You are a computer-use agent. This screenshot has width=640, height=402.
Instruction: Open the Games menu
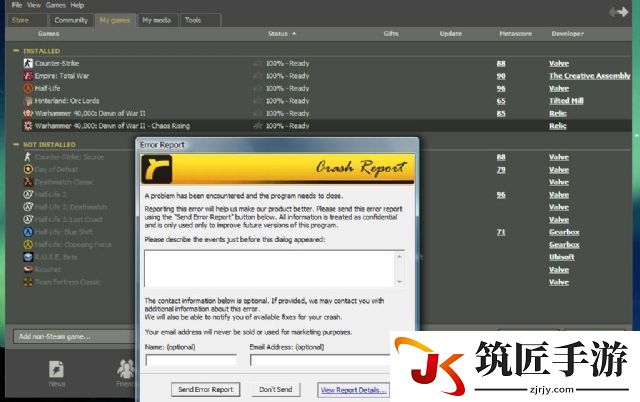coord(56,5)
